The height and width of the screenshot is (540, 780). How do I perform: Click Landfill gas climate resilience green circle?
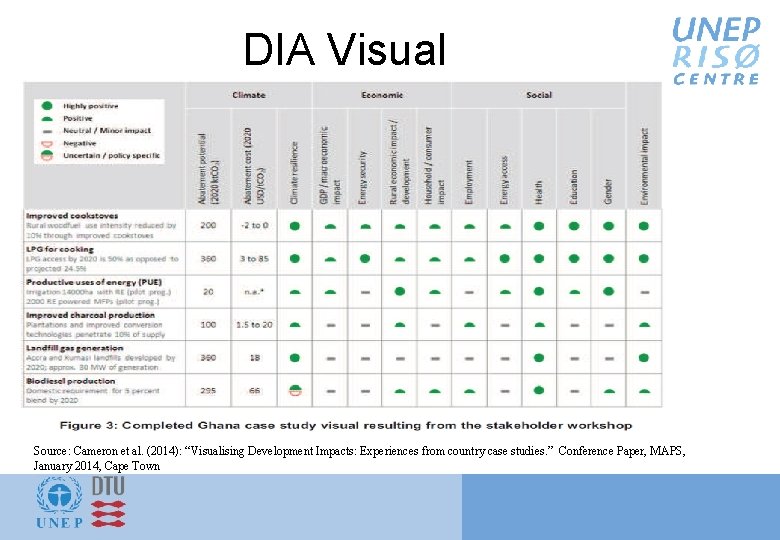point(295,358)
